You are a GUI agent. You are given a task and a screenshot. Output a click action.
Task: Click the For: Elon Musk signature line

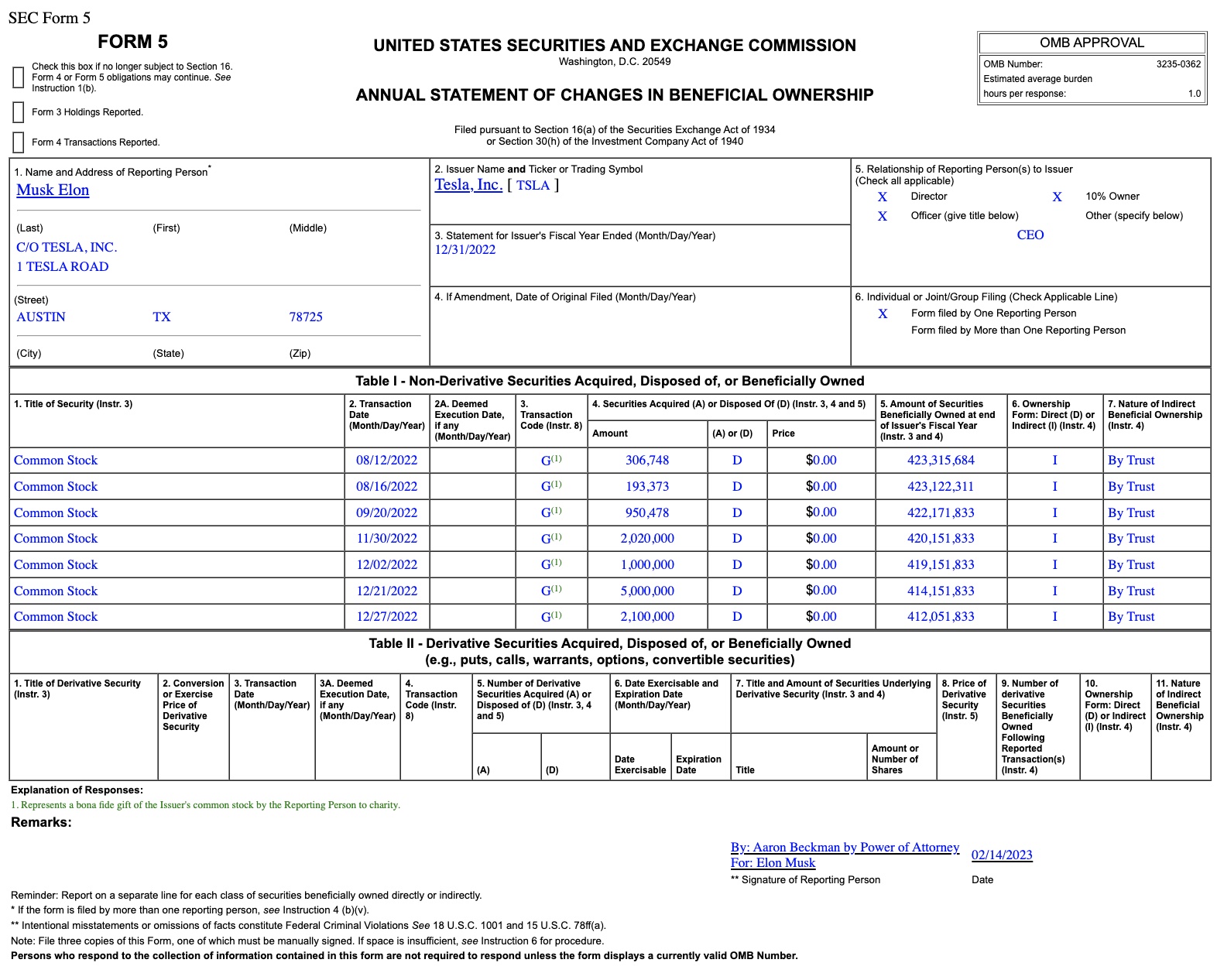(x=773, y=863)
